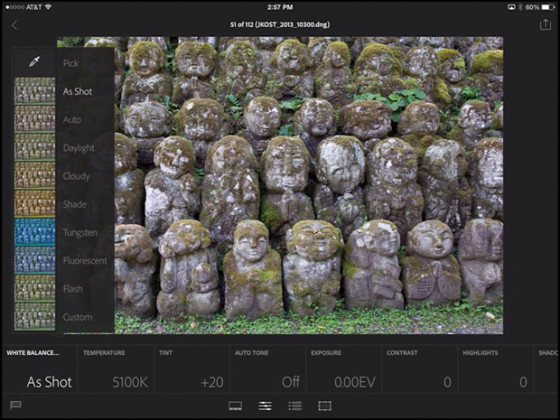
Task: Select Cloudy from the white balance list
Action: [76, 176]
